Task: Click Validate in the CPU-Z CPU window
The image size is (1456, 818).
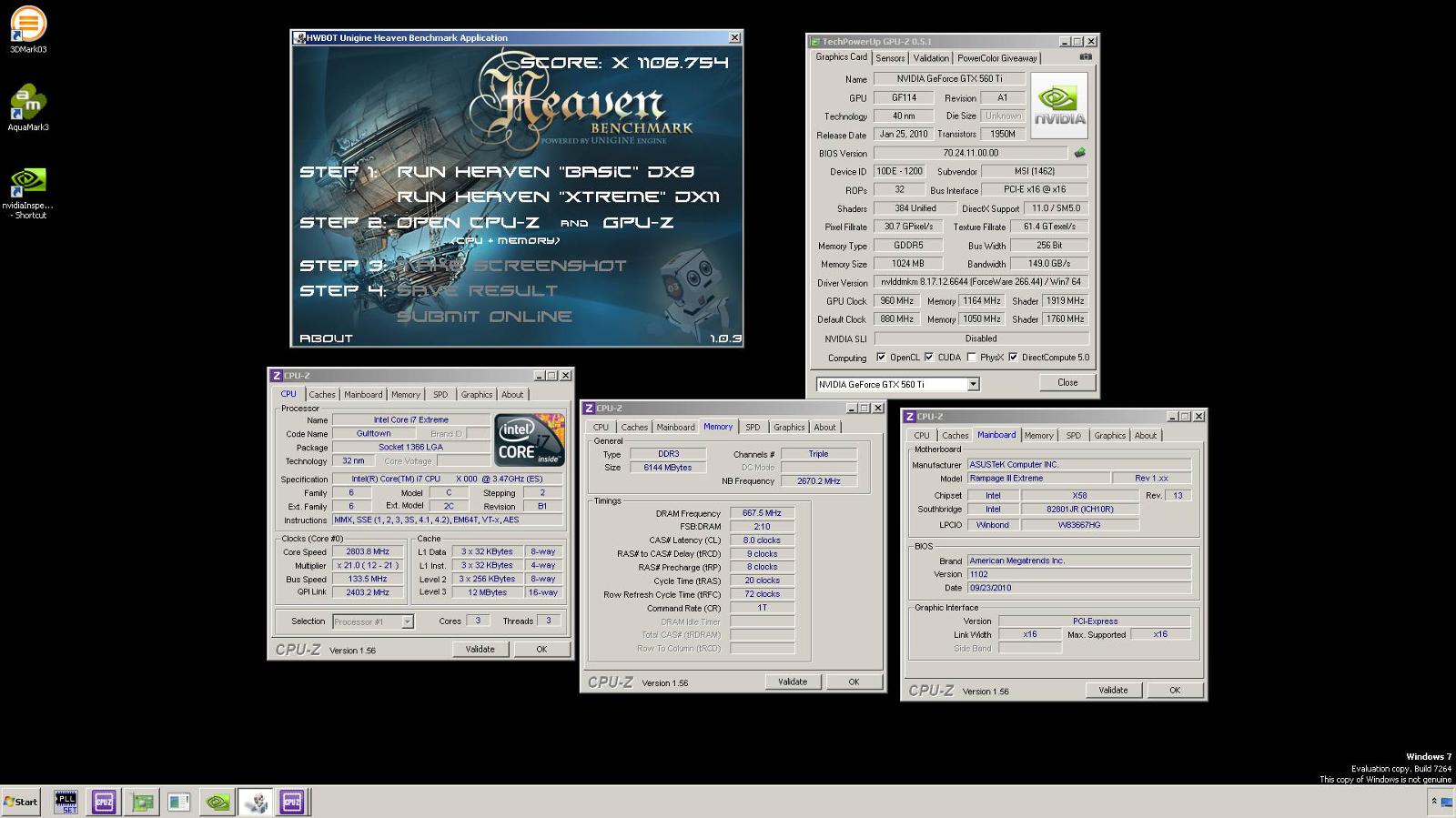Action: [x=480, y=649]
